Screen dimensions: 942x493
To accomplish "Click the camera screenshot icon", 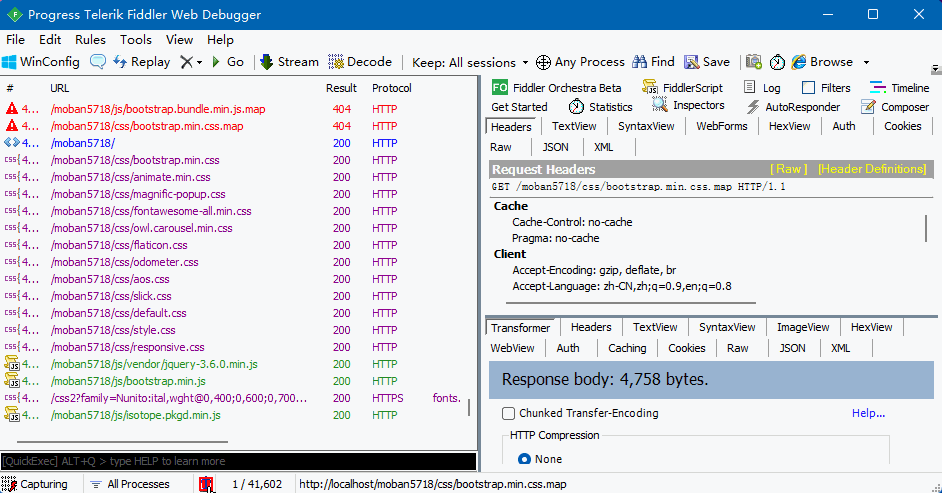I will [754, 62].
